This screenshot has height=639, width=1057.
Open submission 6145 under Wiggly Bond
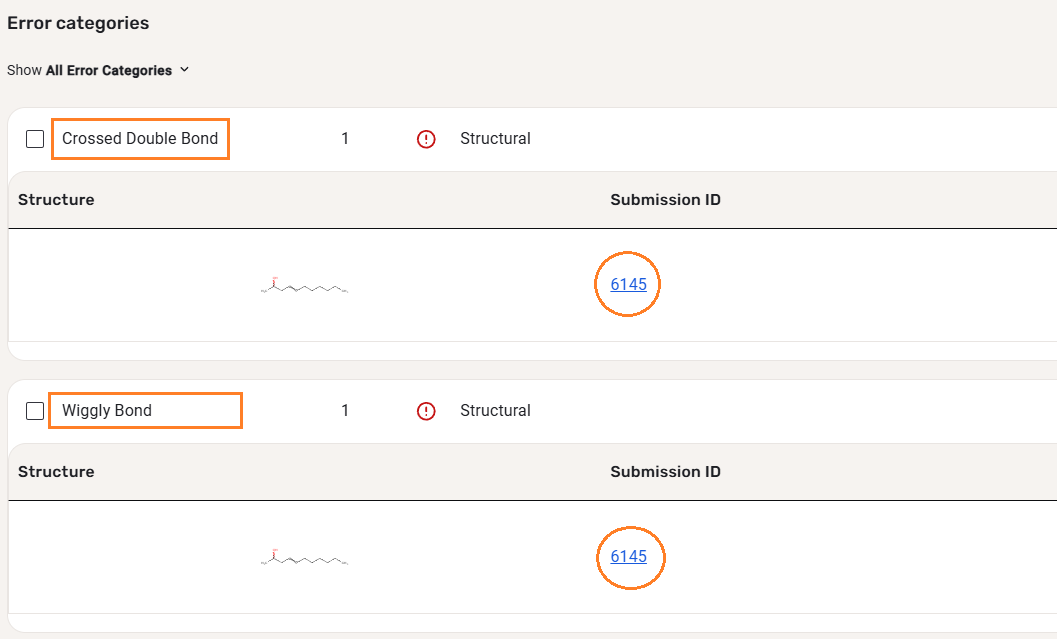point(629,557)
